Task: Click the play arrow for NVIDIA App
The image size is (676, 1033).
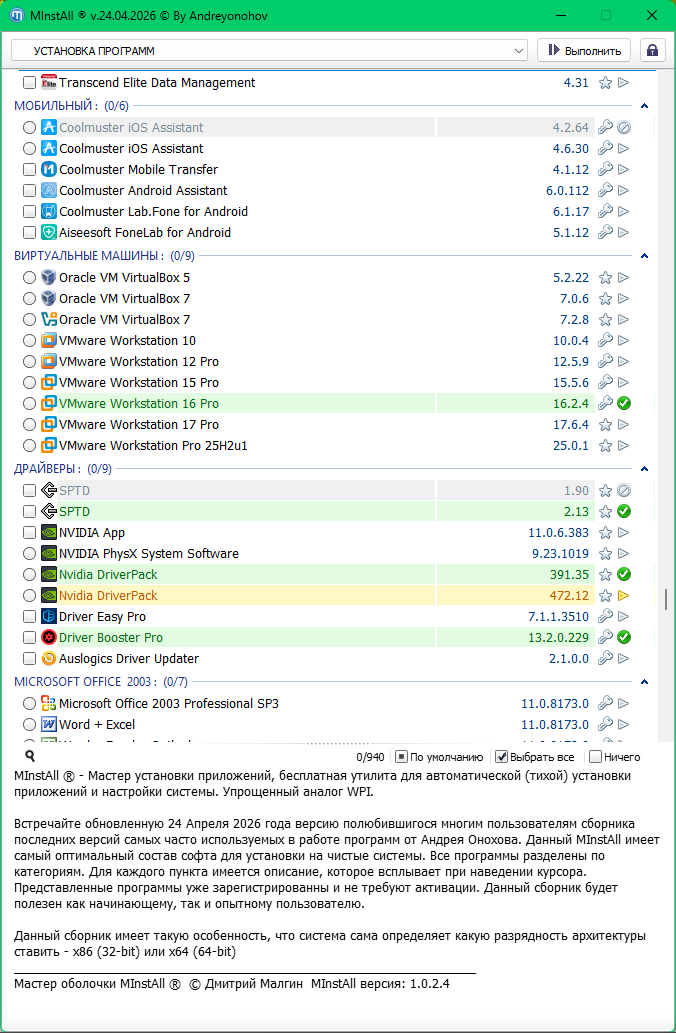Action: 623,533
